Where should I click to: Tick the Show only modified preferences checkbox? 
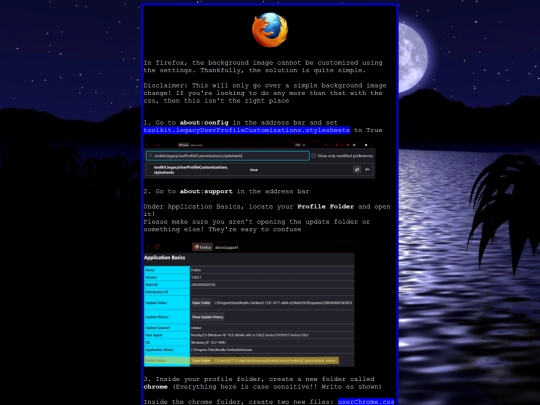click(313, 156)
